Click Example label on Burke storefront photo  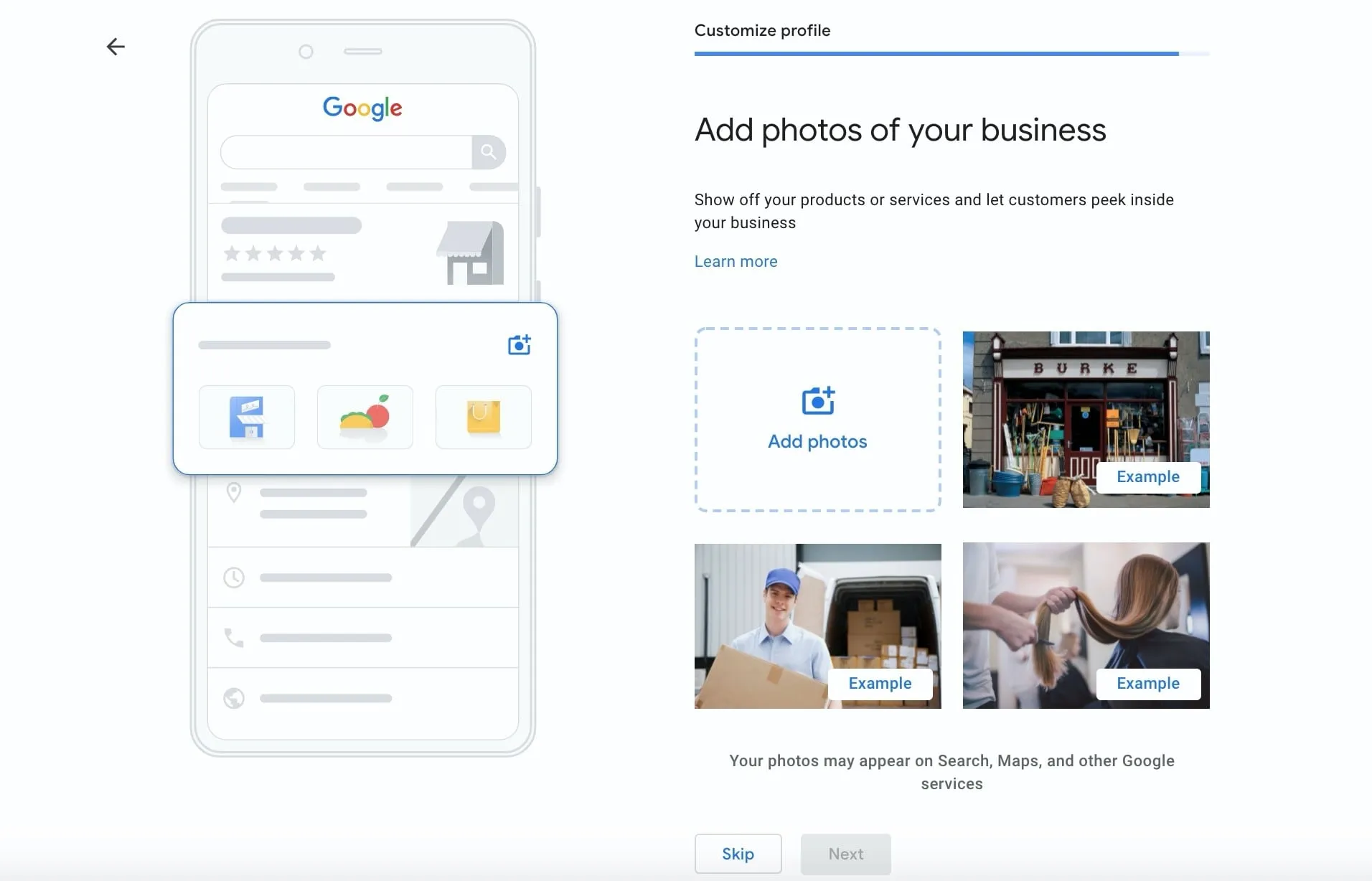1148,477
